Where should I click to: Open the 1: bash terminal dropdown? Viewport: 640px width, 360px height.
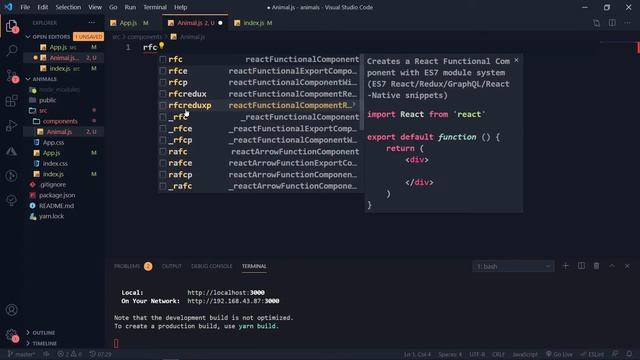click(513, 267)
